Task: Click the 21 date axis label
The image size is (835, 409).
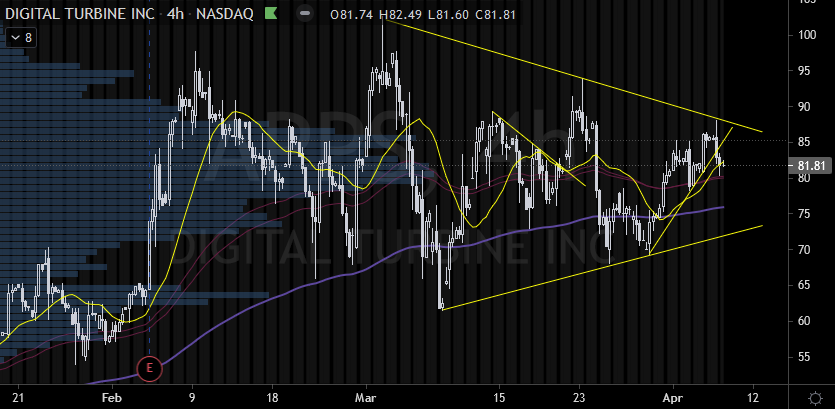Action: pos(18,398)
